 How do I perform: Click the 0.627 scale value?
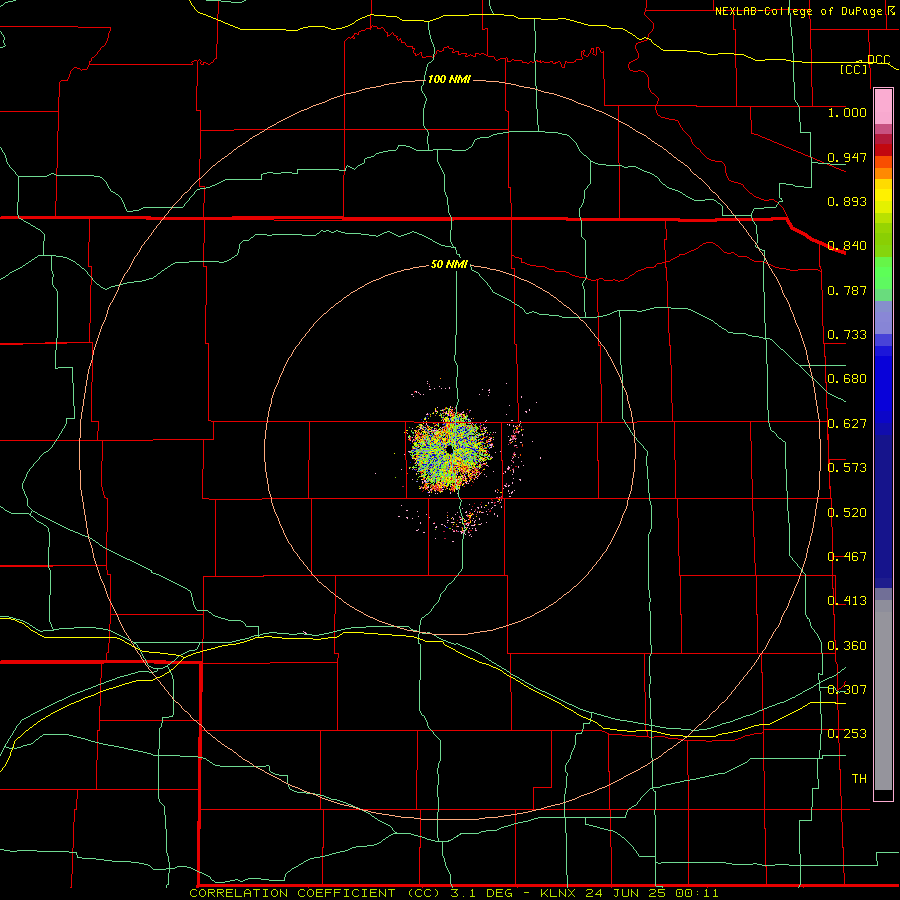pos(847,424)
